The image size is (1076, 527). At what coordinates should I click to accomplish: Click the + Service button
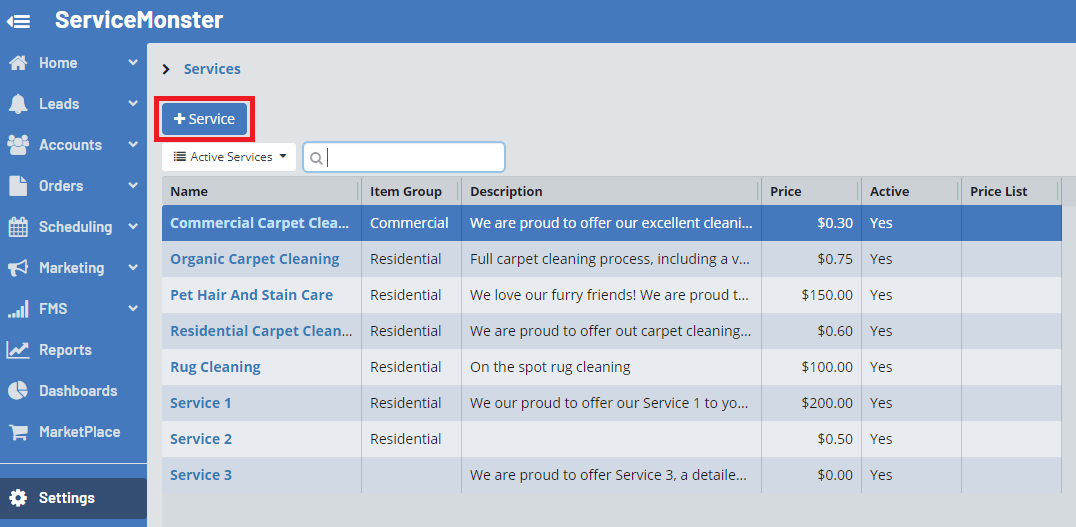204,119
